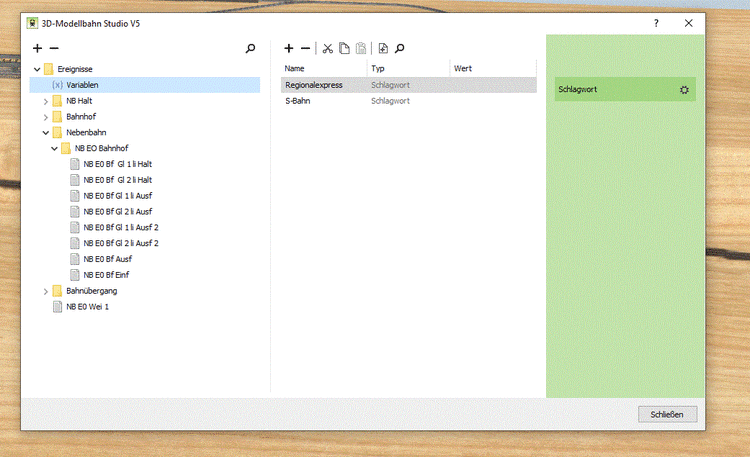
Task: Select NB E0 Bf Gl 2 li Ausf
Action: pos(118,212)
